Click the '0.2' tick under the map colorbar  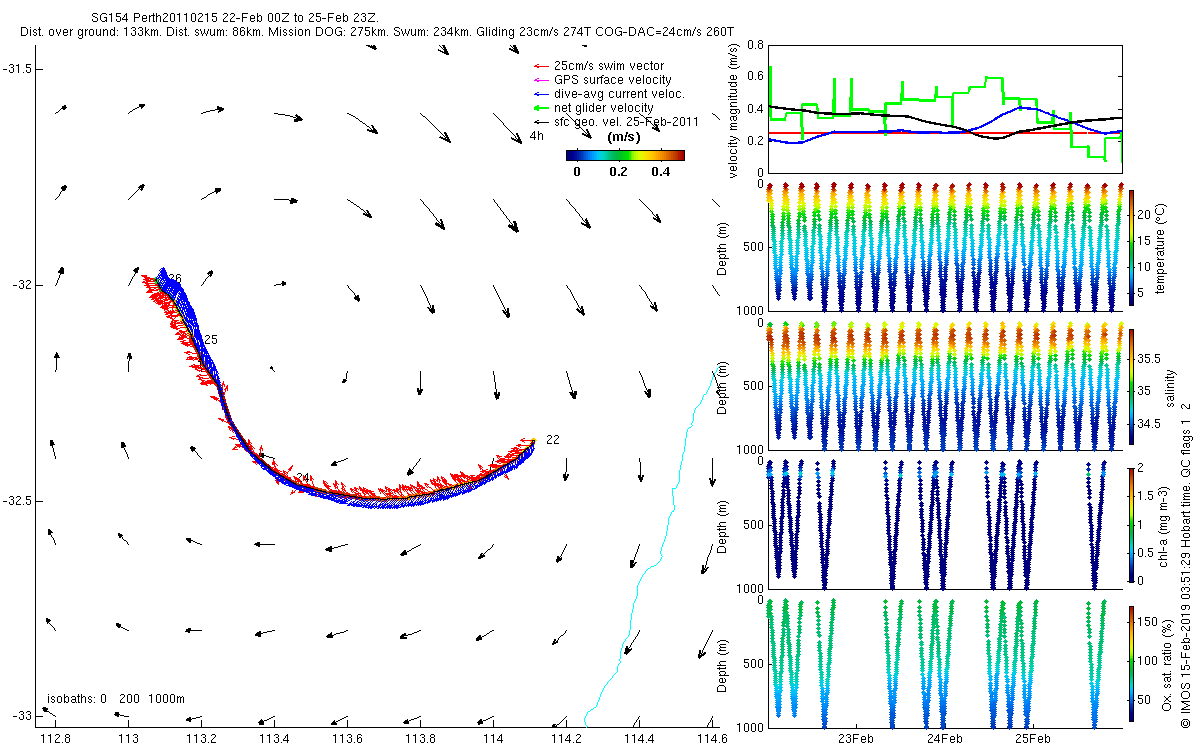[618, 171]
